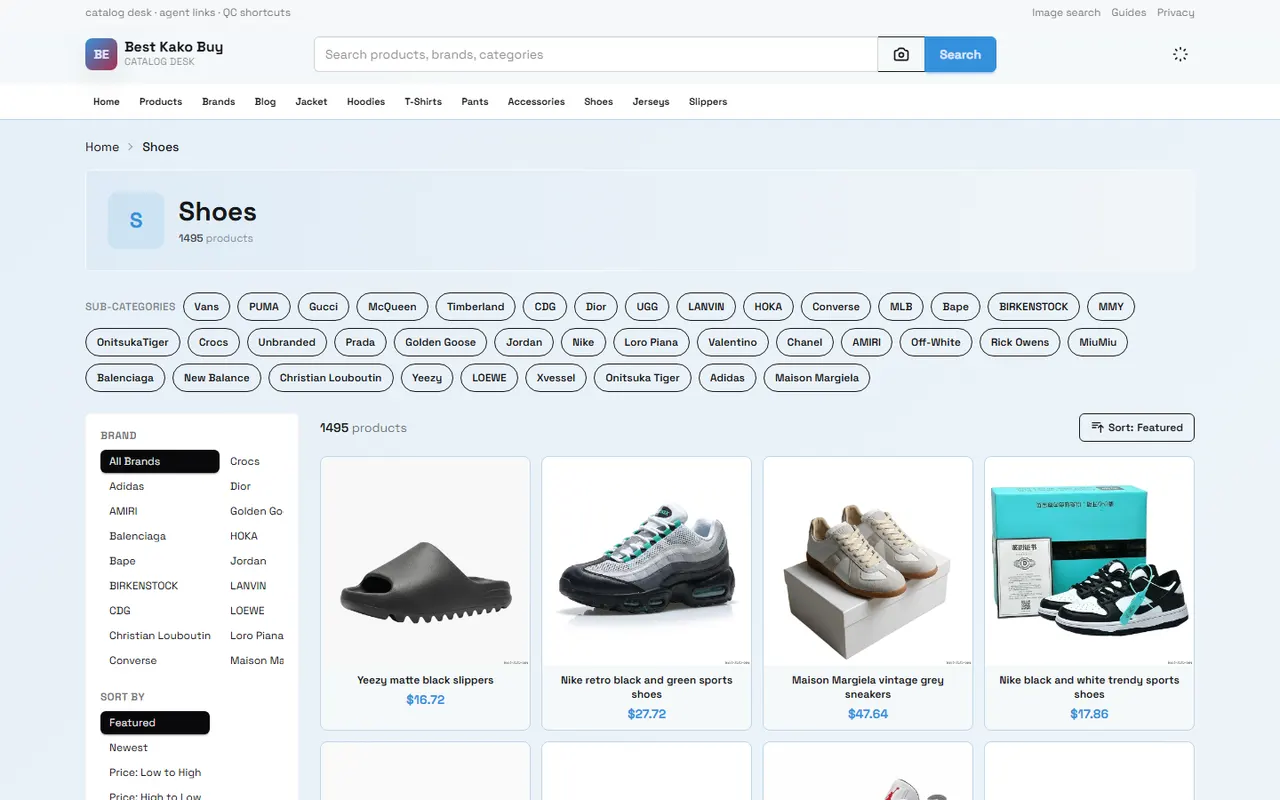Select Pants in the navigation bar
This screenshot has height=800, width=1280.
tap(475, 102)
